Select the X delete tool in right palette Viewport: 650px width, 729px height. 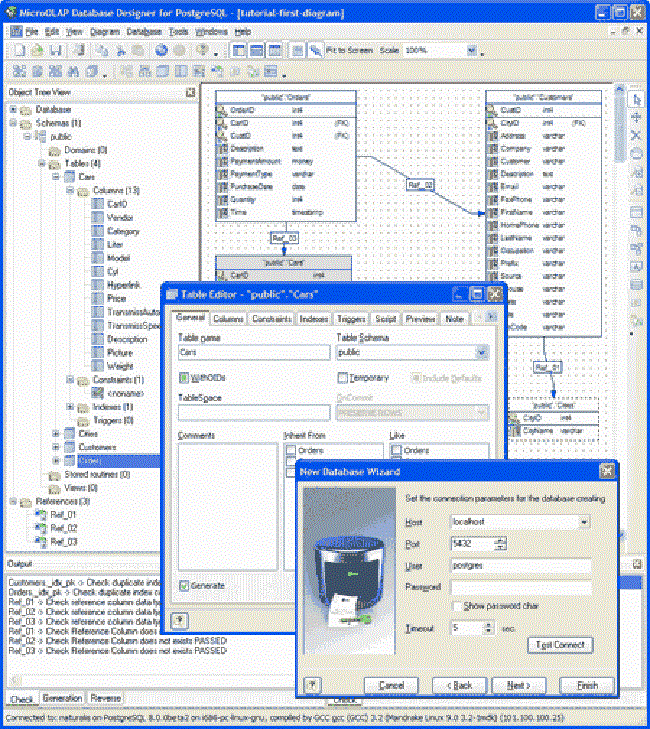636,135
